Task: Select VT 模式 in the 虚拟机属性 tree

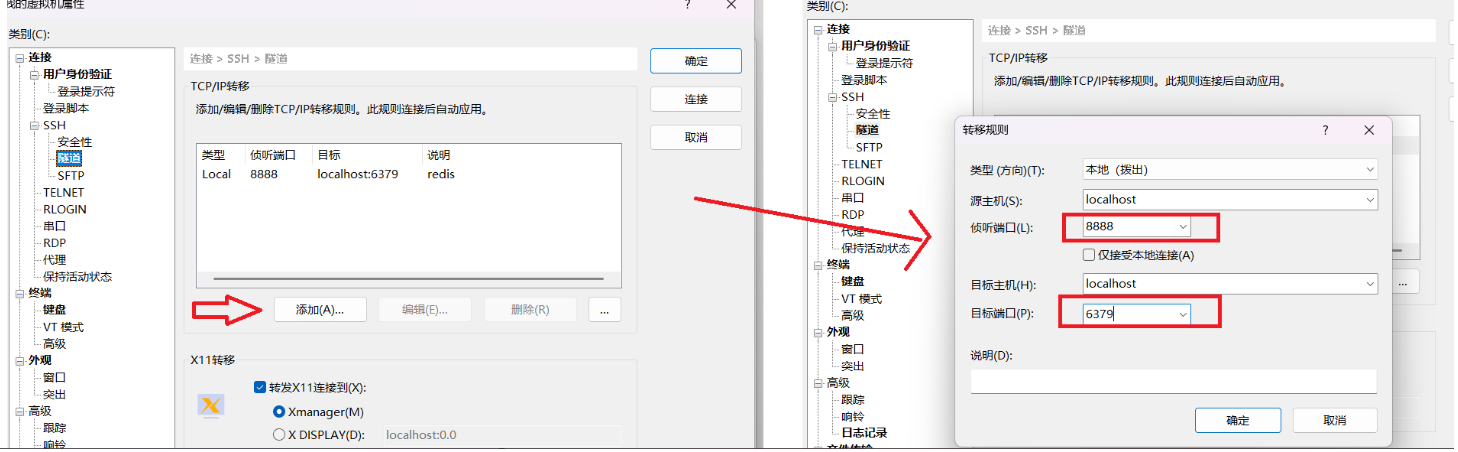Action: tap(63, 327)
